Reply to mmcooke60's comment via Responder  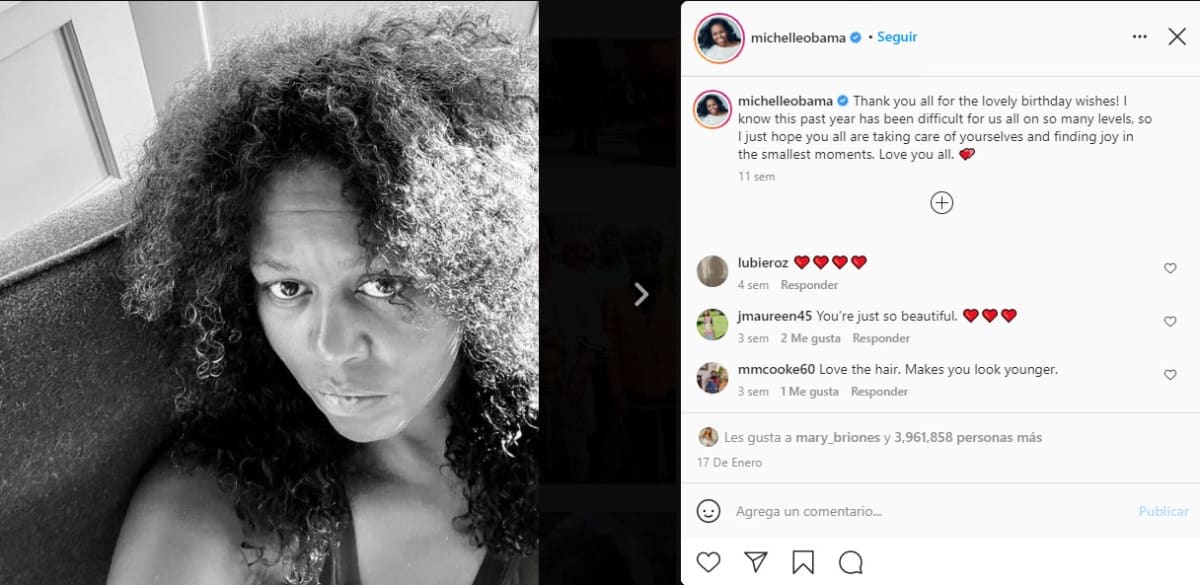pos(879,392)
